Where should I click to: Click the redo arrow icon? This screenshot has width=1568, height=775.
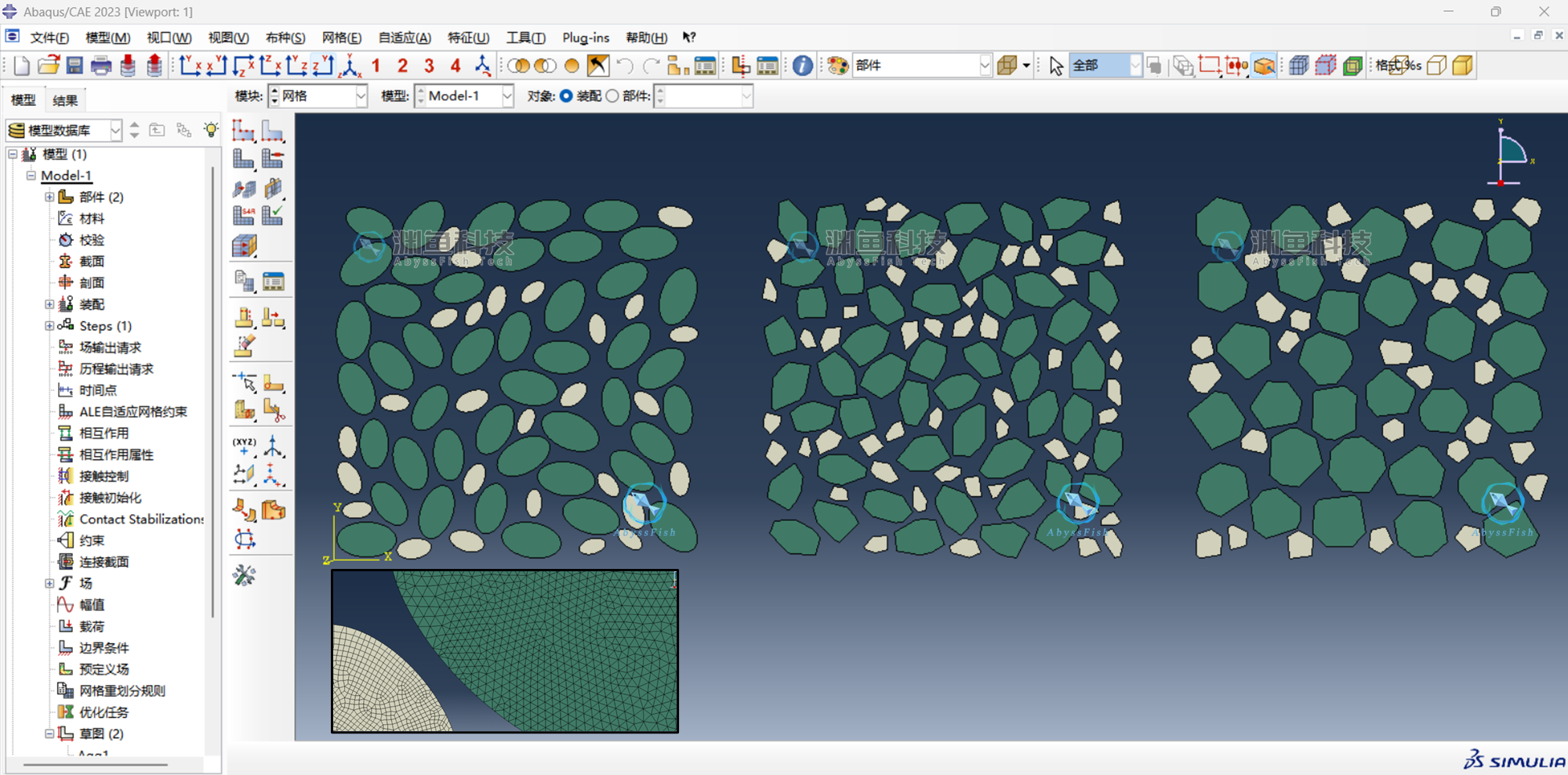pyautogui.click(x=651, y=66)
